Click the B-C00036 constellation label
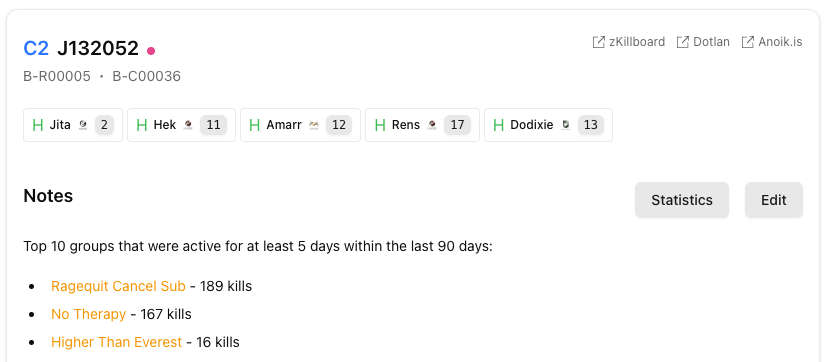This screenshot has width=828, height=362. [147, 77]
